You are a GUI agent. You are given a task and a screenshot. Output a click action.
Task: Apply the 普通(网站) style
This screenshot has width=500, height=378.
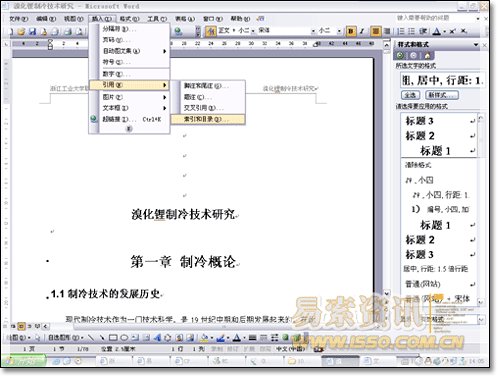[x=439, y=284]
